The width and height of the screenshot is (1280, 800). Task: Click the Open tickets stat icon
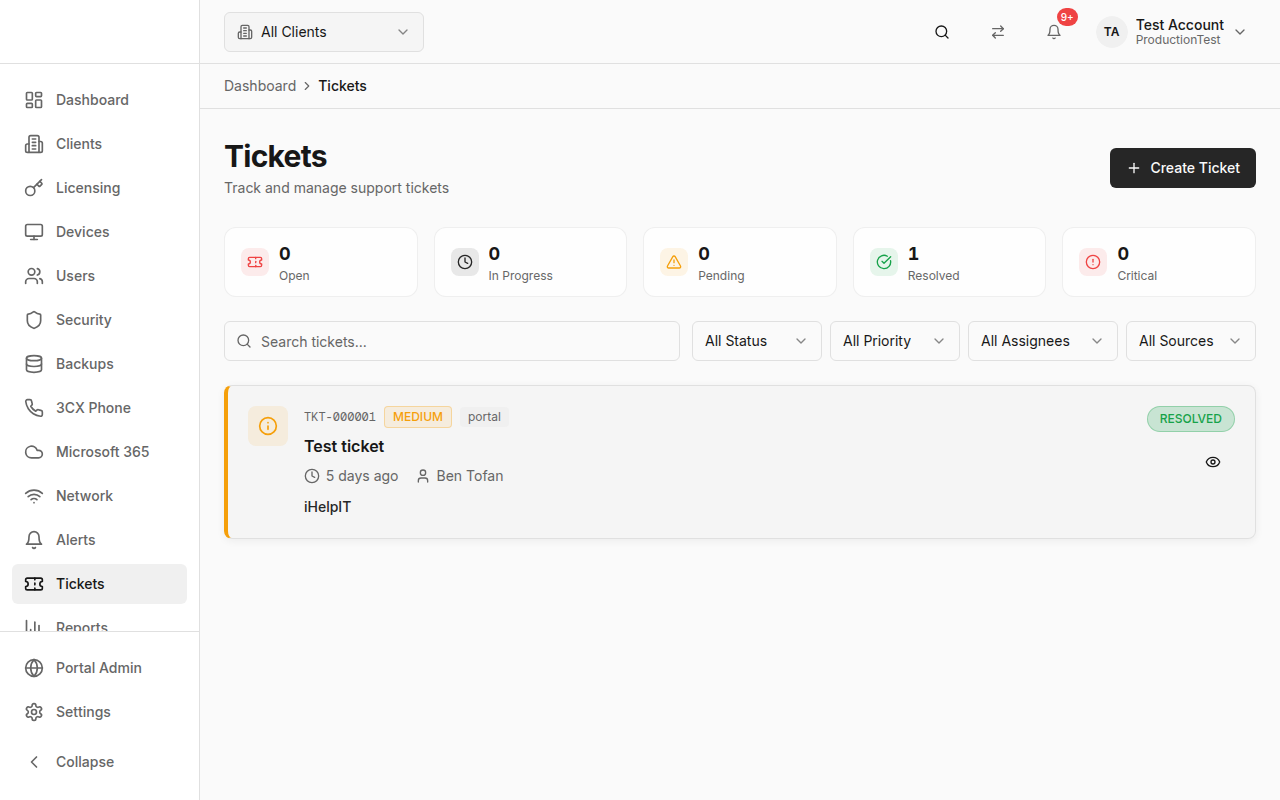click(255, 262)
